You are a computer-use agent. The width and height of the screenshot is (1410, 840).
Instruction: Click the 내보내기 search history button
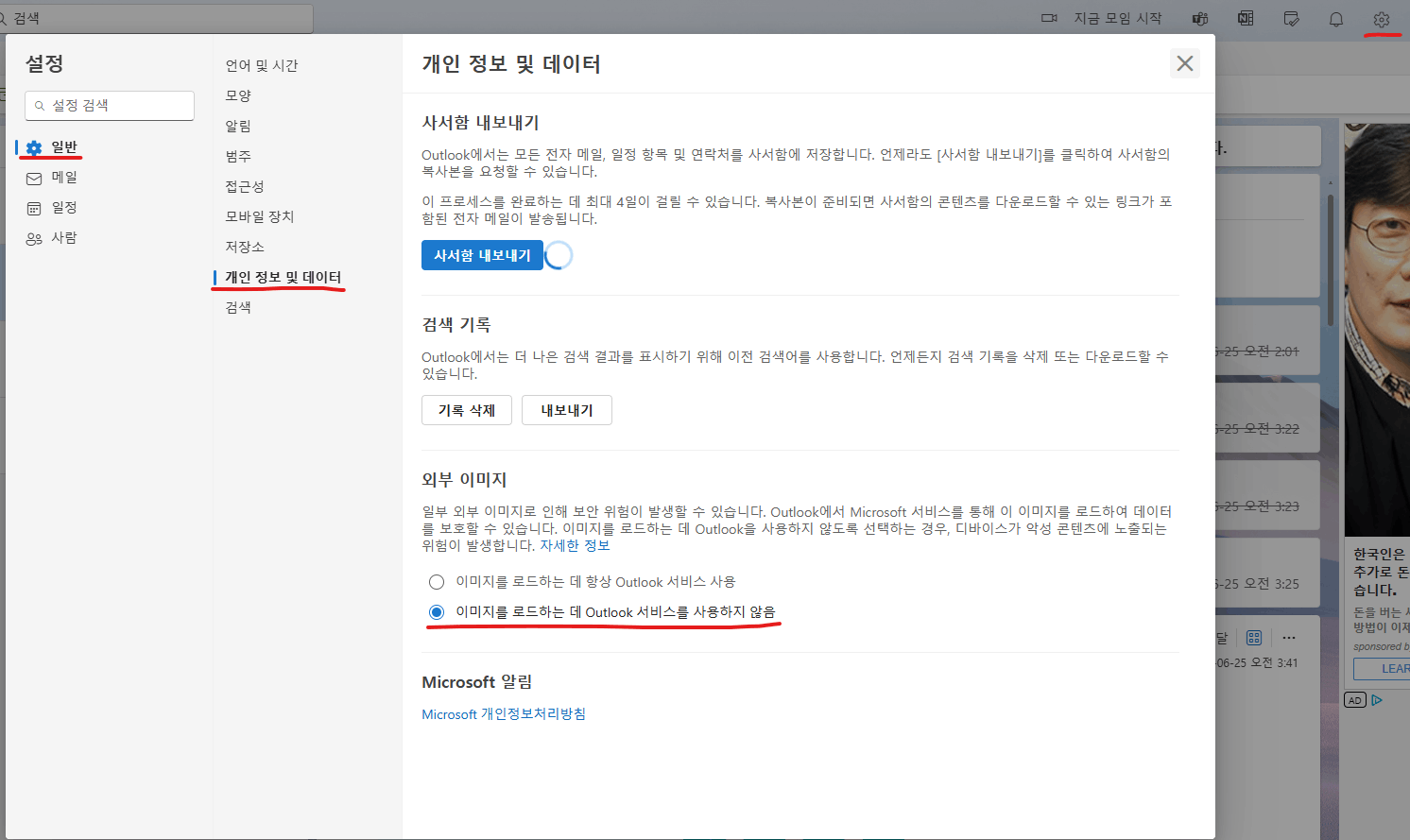click(x=567, y=410)
